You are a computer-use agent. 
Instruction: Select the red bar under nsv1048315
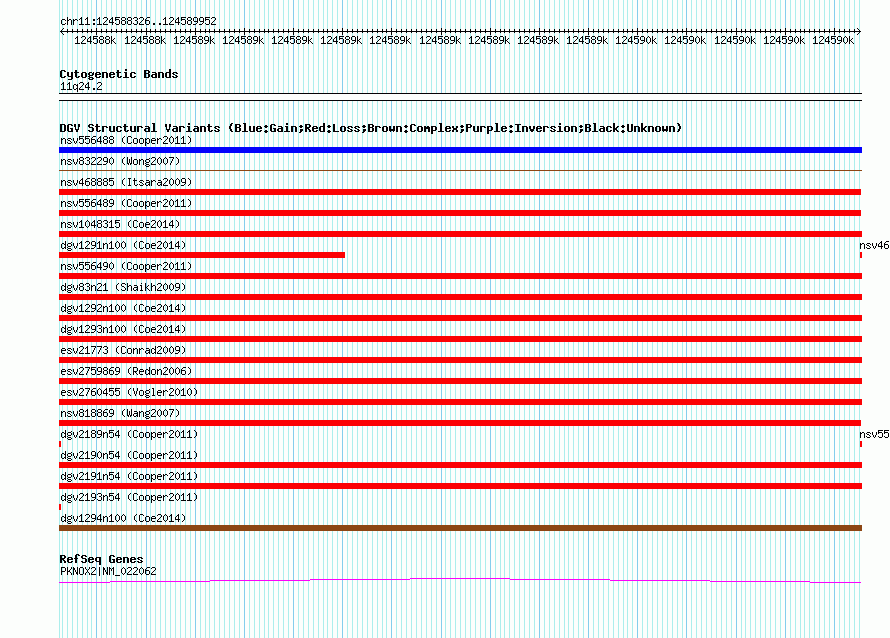460,234
